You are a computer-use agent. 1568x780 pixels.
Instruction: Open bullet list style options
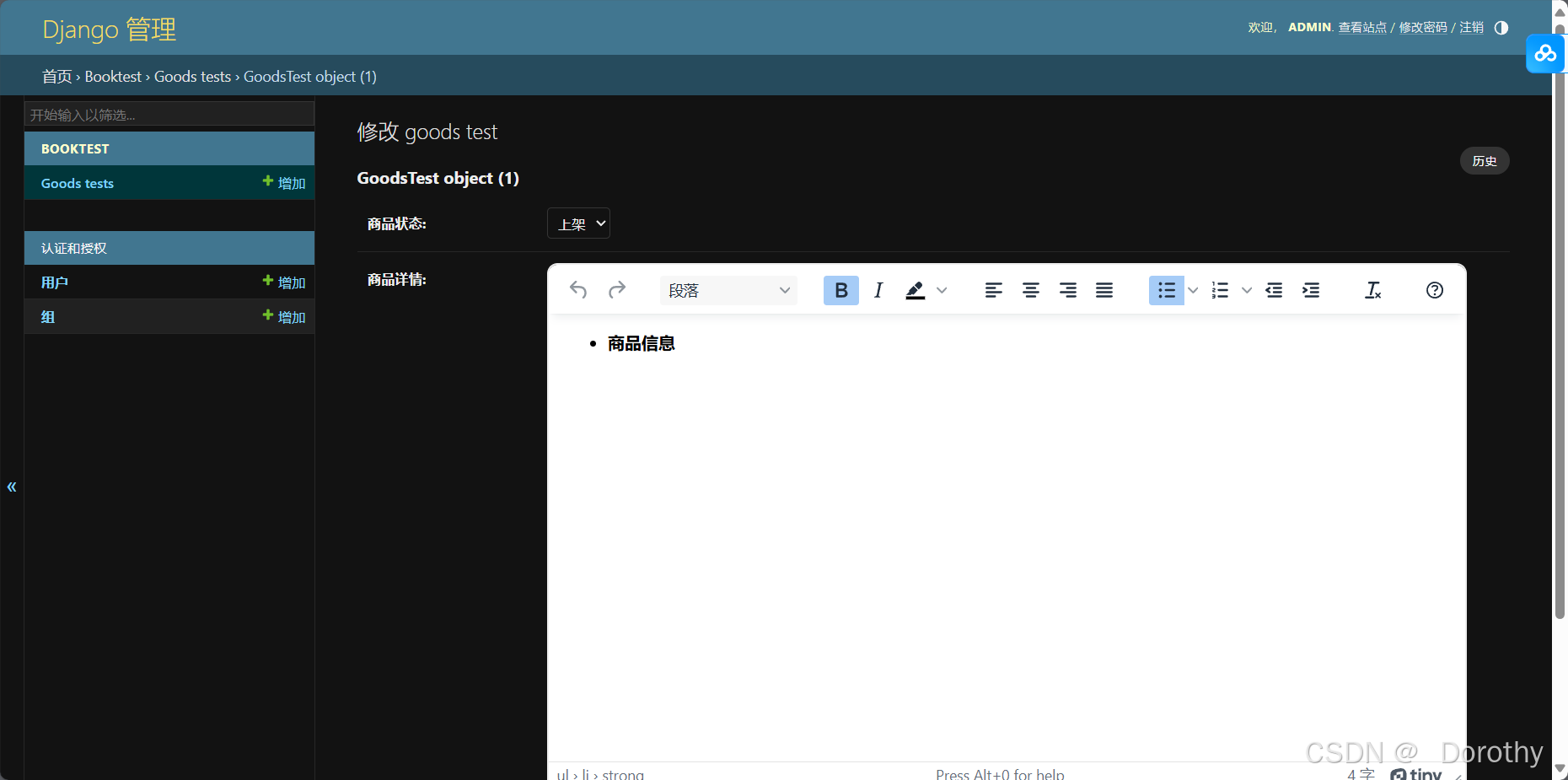[x=1193, y=290]
